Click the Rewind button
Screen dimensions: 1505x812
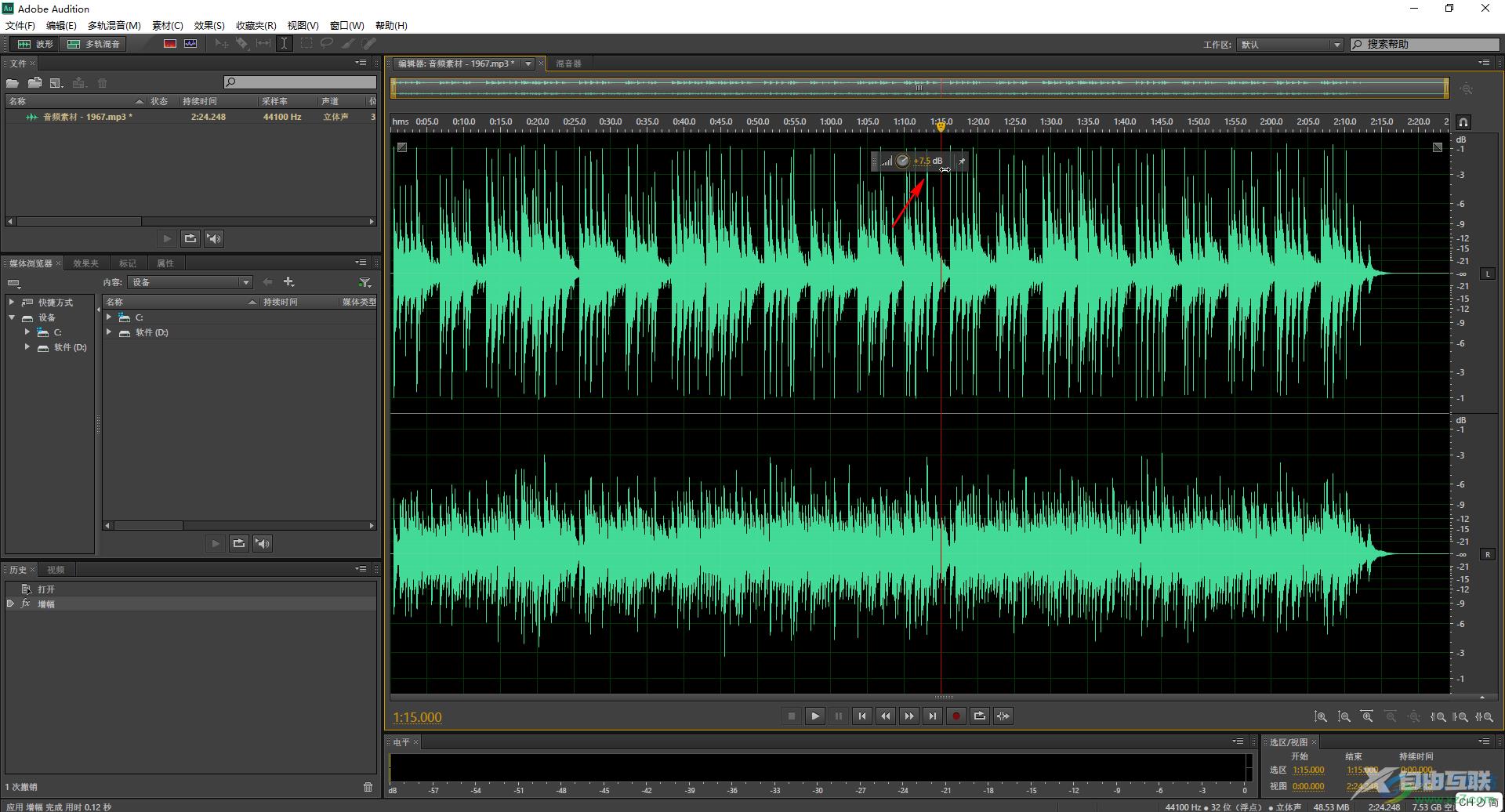point(886,716)
